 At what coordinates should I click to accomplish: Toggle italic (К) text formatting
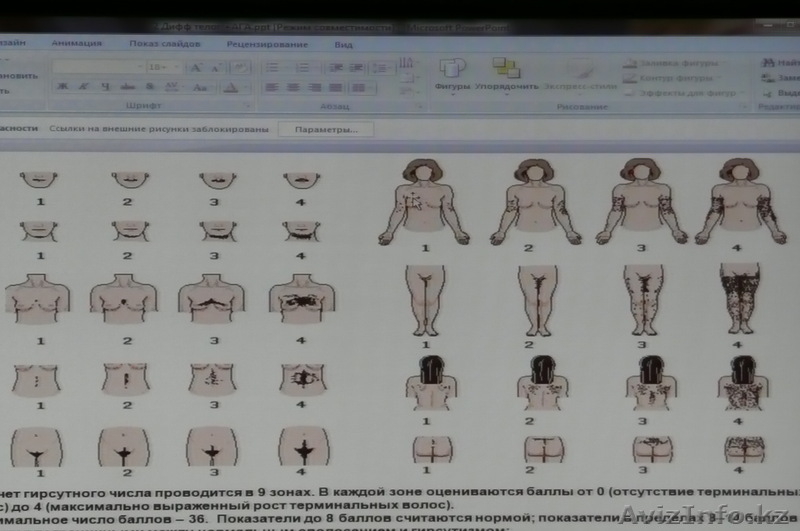click(x=83, y=87)
